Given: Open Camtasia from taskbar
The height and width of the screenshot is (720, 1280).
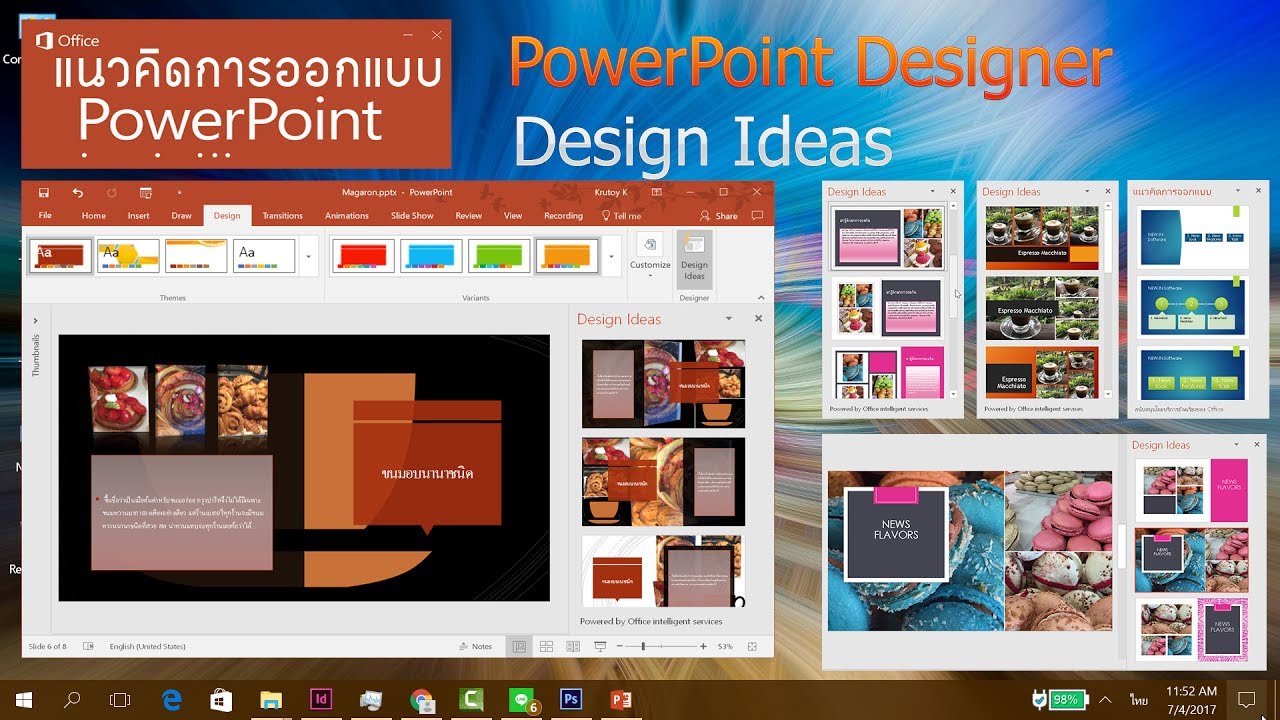Looking at the screenshot, I should (471, 700).
